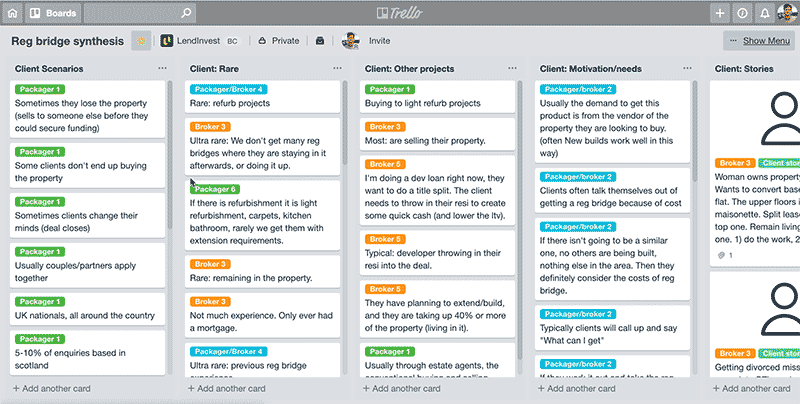Screen dimensions: 800x404
Task: Change the Private visibility setting
Action: pos(278,41)
